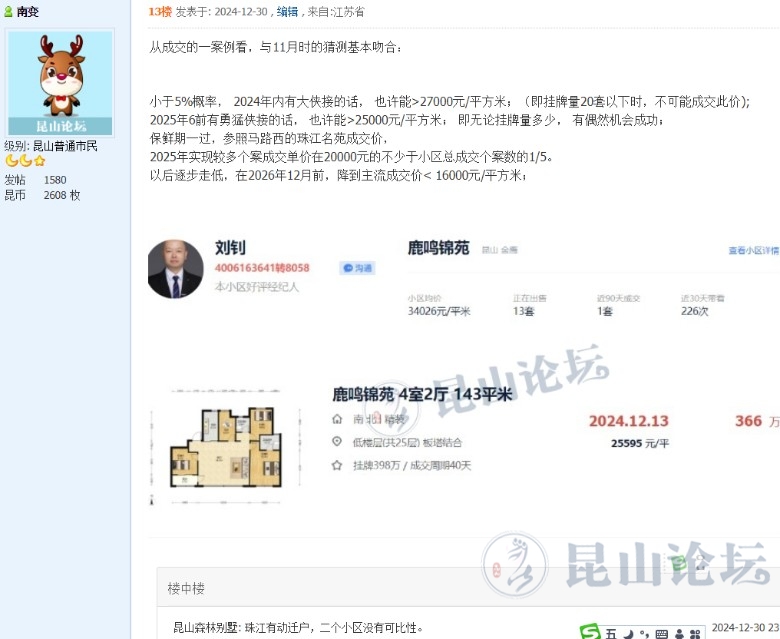Open the soft keyboard icon in IME bar
The width and height of the screenshot is (780, 639).
pos(661,633)
